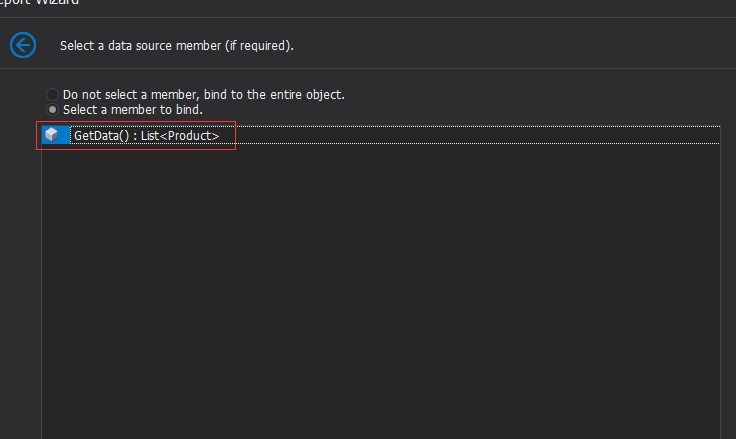Click the blue back arrow button
Viewport: 736px width, 439px height.
(22, 45)
